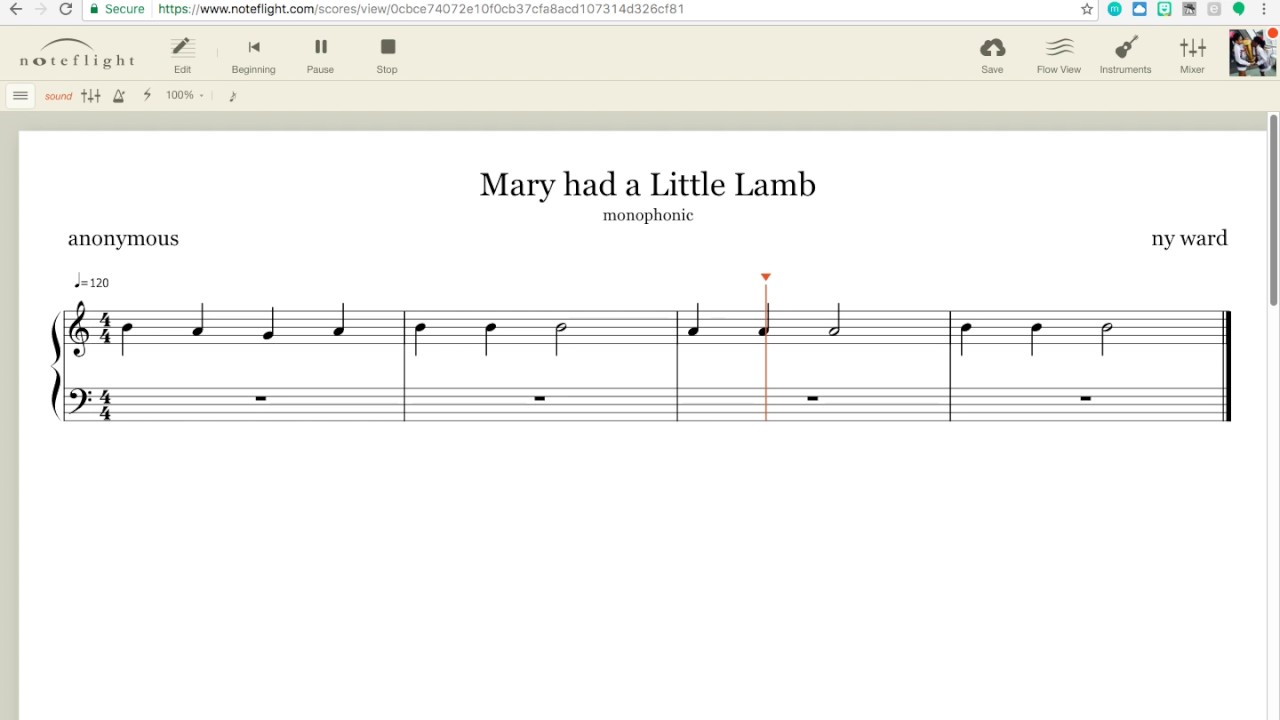Viewport: 1280px width, 720px height.
Task: Select bass staff rest in measure one
Action: pyautogui.click(x=260, y=398)
